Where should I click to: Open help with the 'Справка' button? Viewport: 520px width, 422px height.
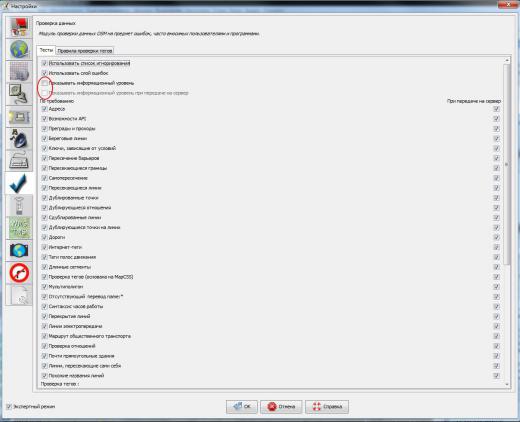pos(327,407)
